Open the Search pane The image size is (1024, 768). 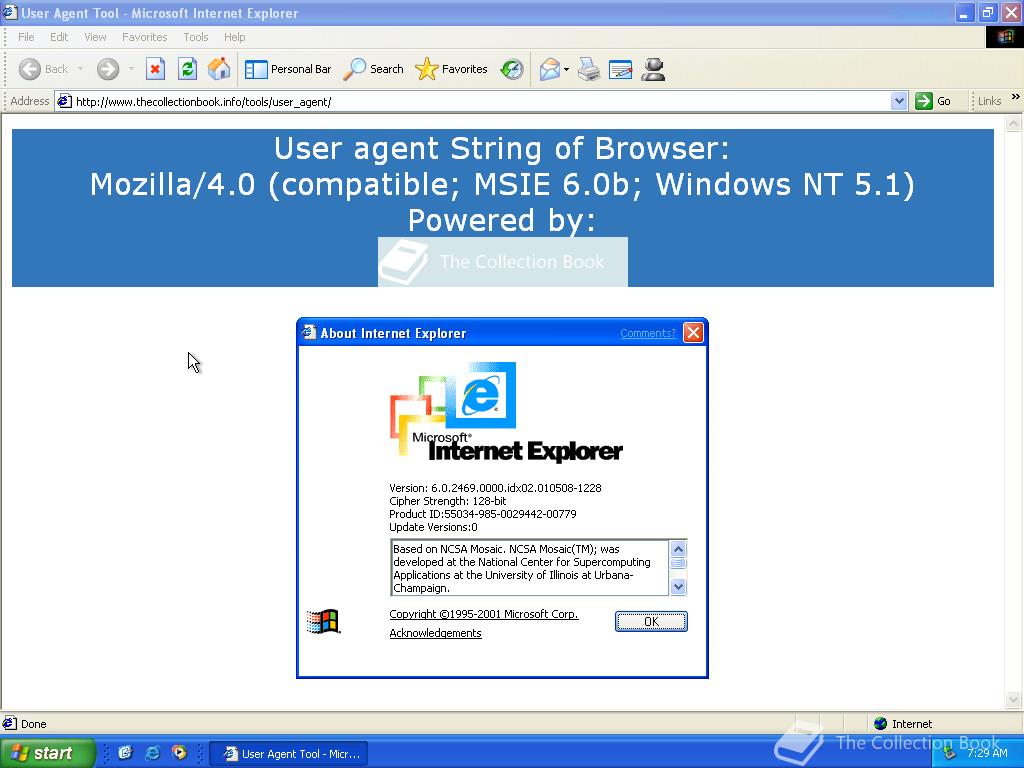374,69
